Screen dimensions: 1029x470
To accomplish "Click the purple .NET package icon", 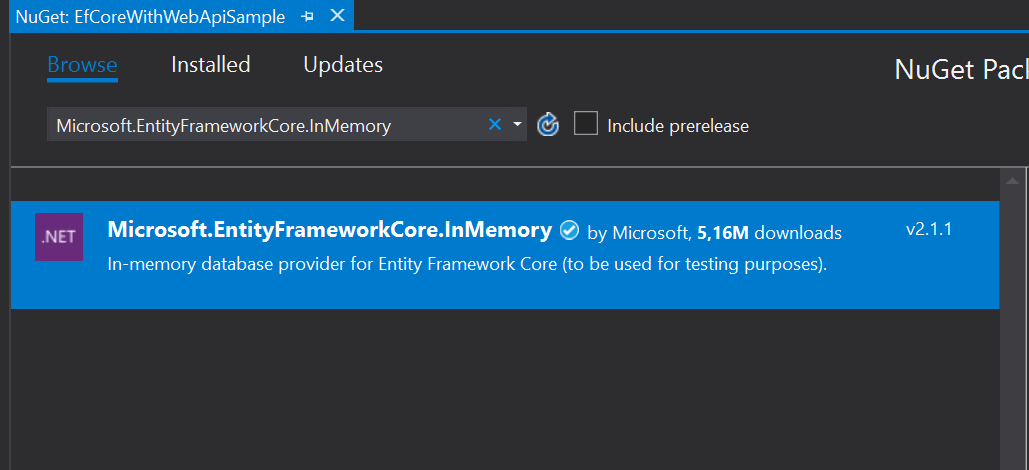I will coord(59,237).
